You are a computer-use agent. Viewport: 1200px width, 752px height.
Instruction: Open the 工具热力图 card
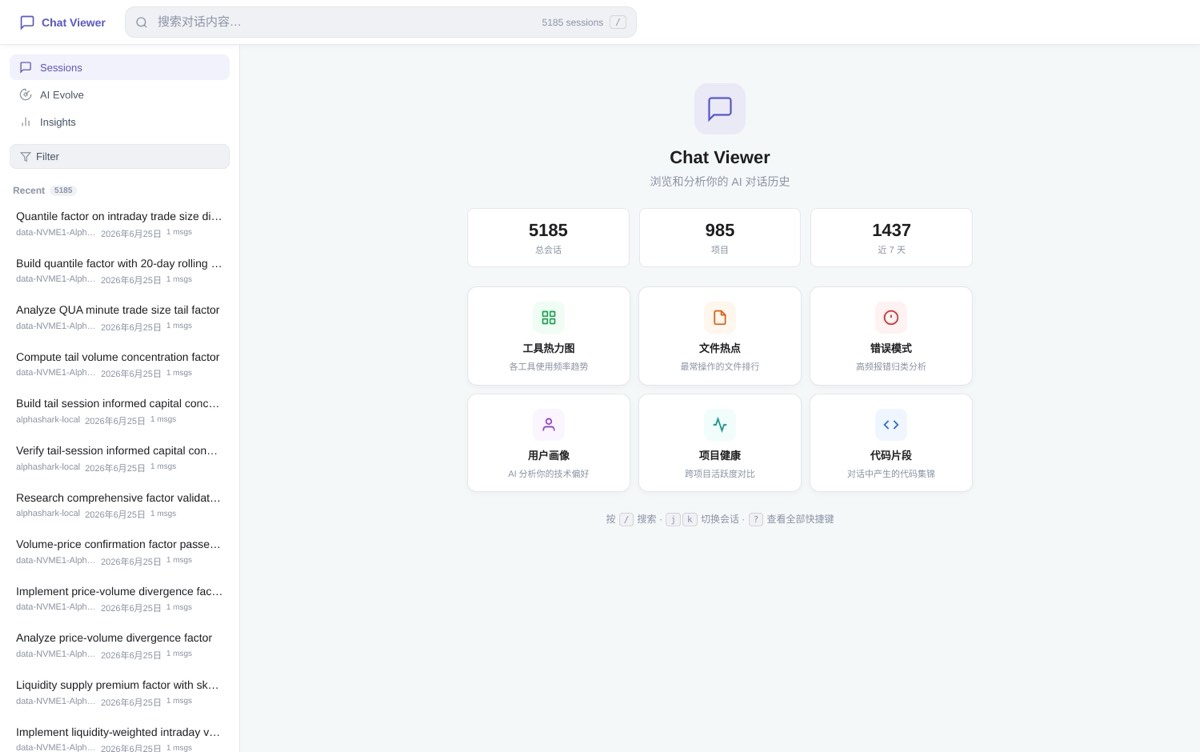click(x=549, y=336)
